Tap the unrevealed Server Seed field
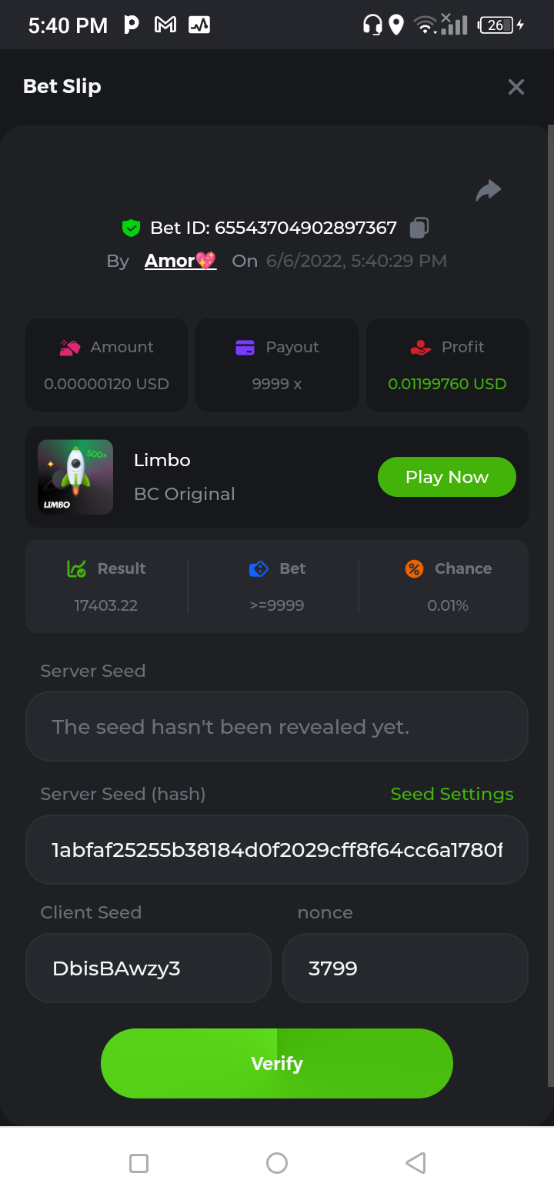 277,726
